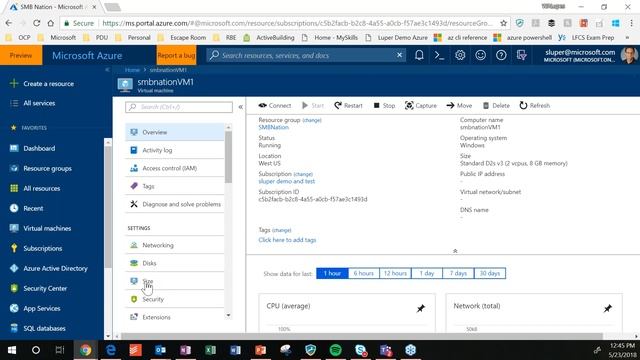The width and height of the screenshot is (640, 360).
Task: Open All resources in sidebar
Action: point(42,188)
